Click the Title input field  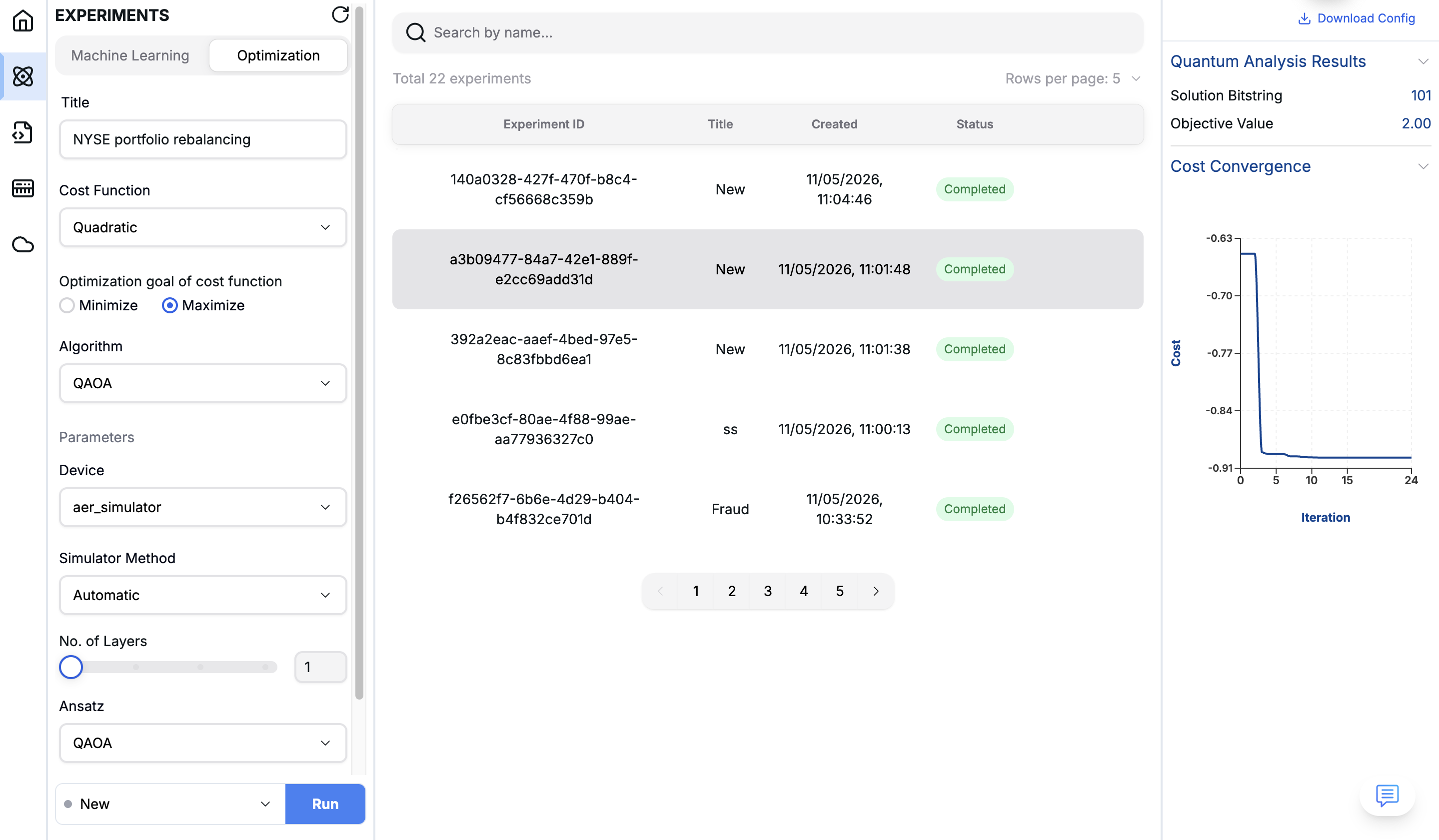tap(203, 139)
